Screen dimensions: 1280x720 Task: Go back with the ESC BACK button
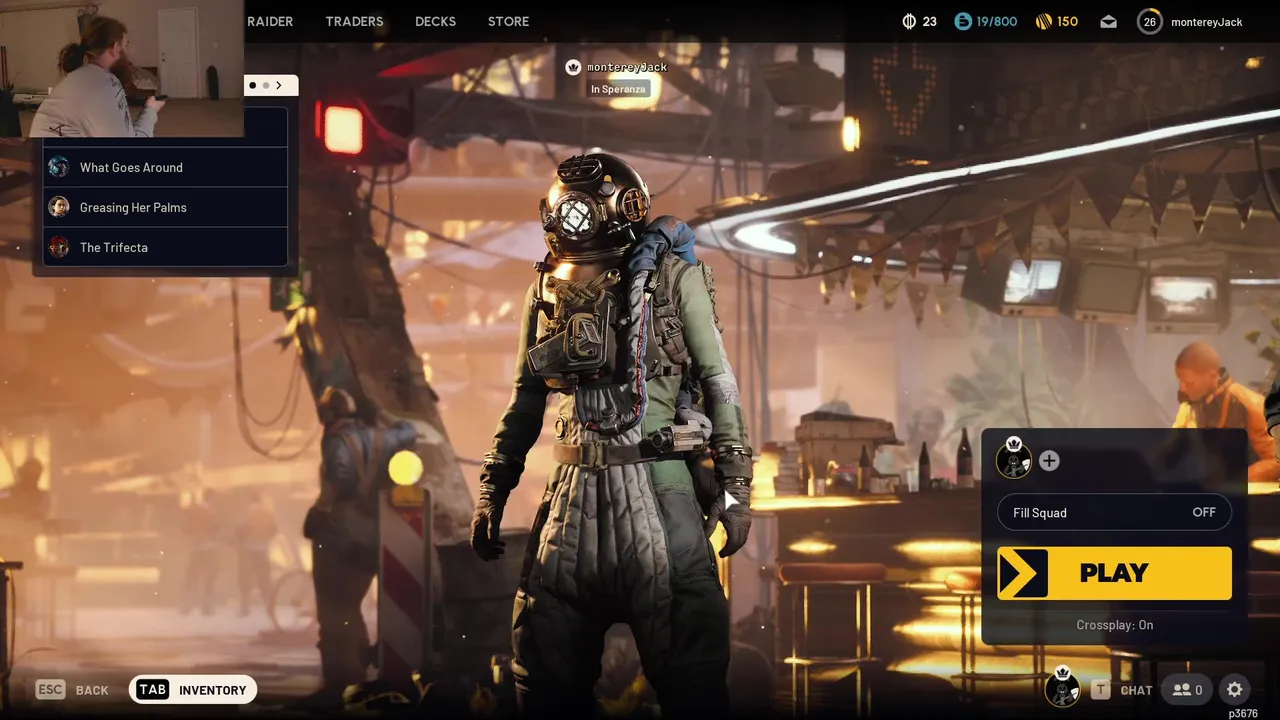tap(72, 690)
